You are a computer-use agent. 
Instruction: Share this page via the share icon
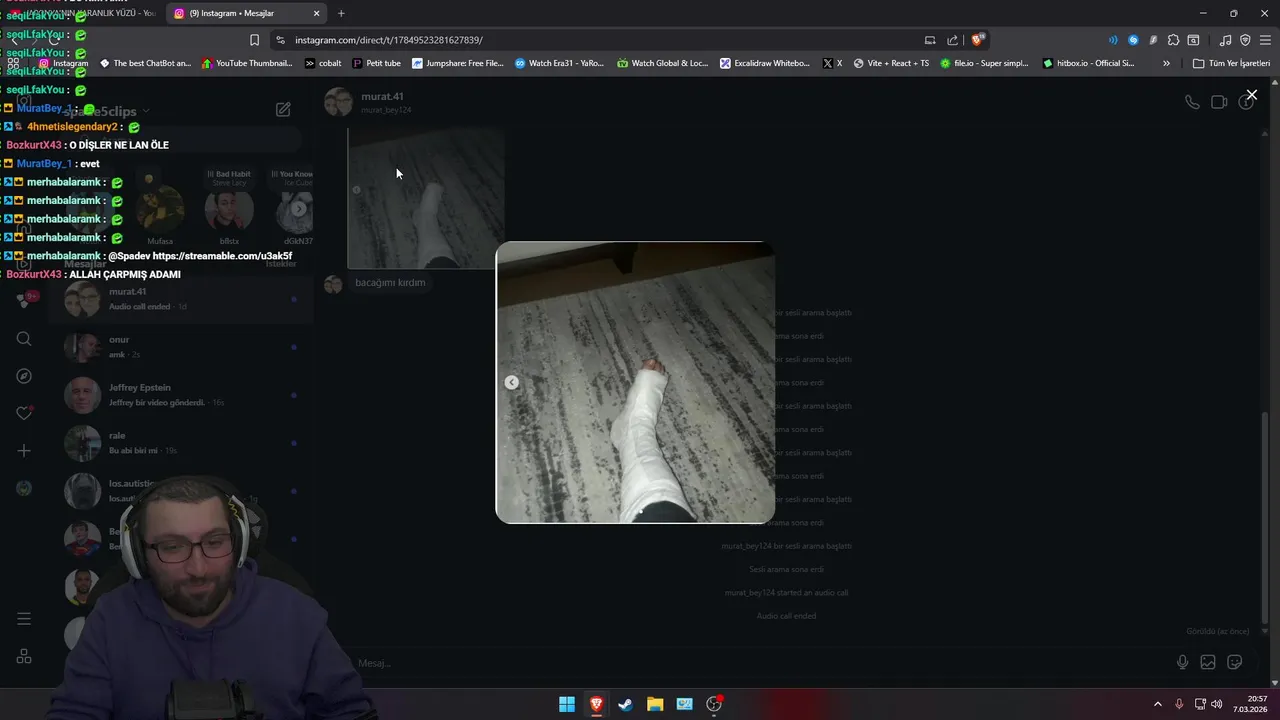952,40
